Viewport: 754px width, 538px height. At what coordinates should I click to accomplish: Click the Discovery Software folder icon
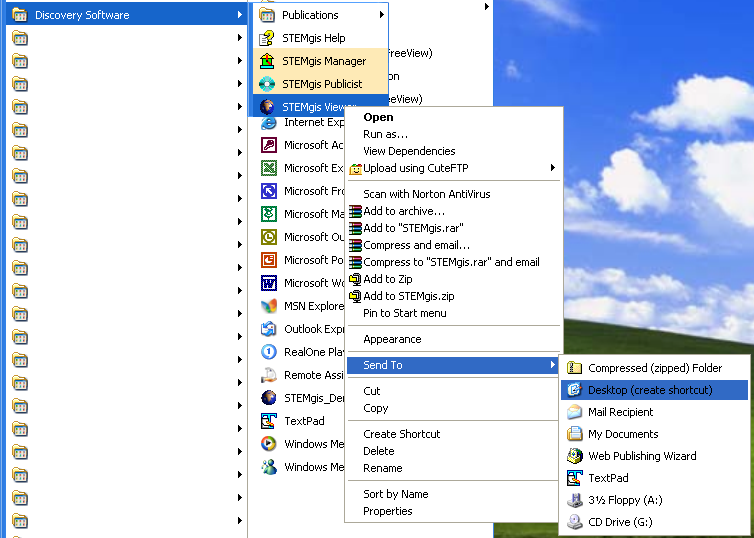20,15
